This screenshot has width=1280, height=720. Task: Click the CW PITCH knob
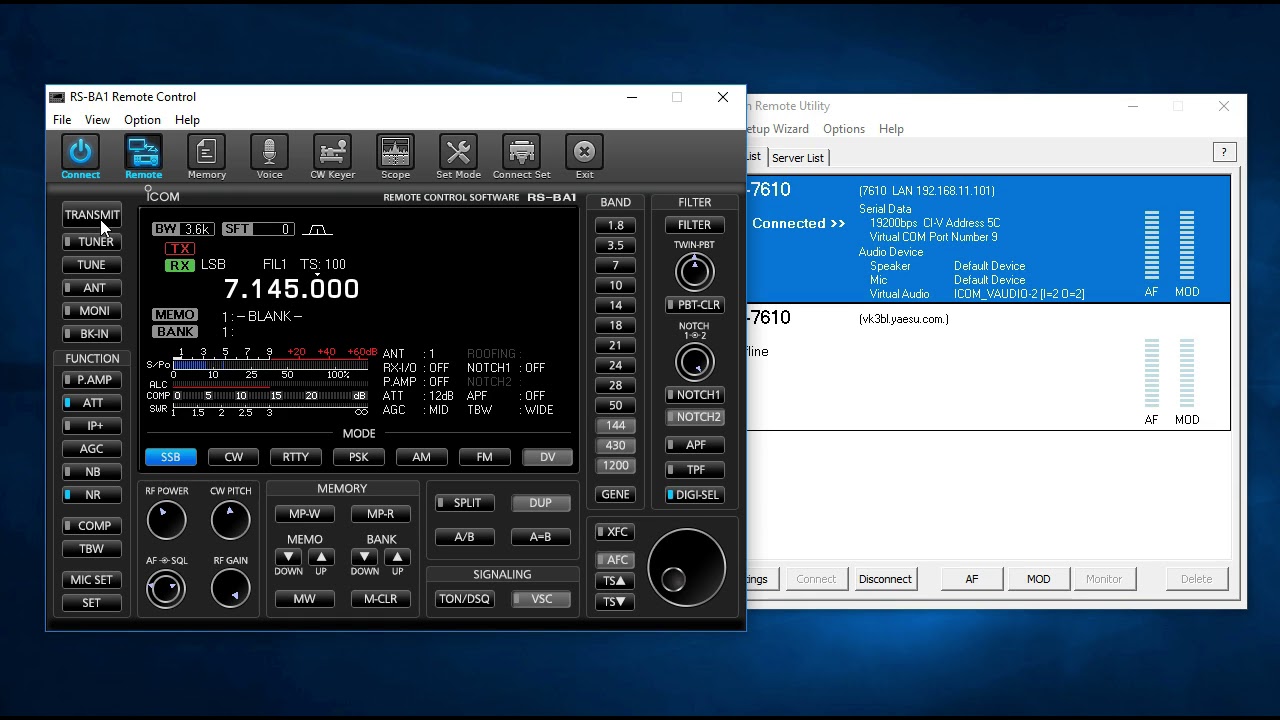[230, 520]
